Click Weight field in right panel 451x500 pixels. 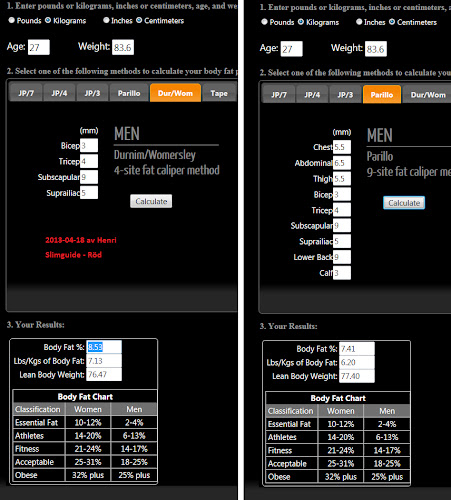click(376, 49)
